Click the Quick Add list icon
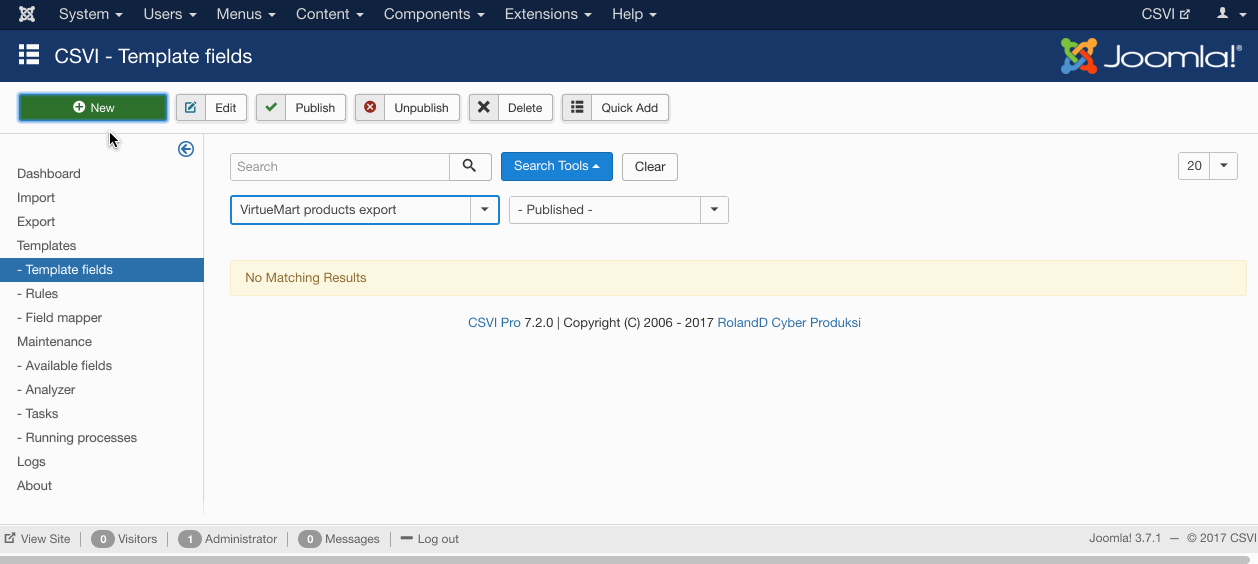 coord(577,108)
